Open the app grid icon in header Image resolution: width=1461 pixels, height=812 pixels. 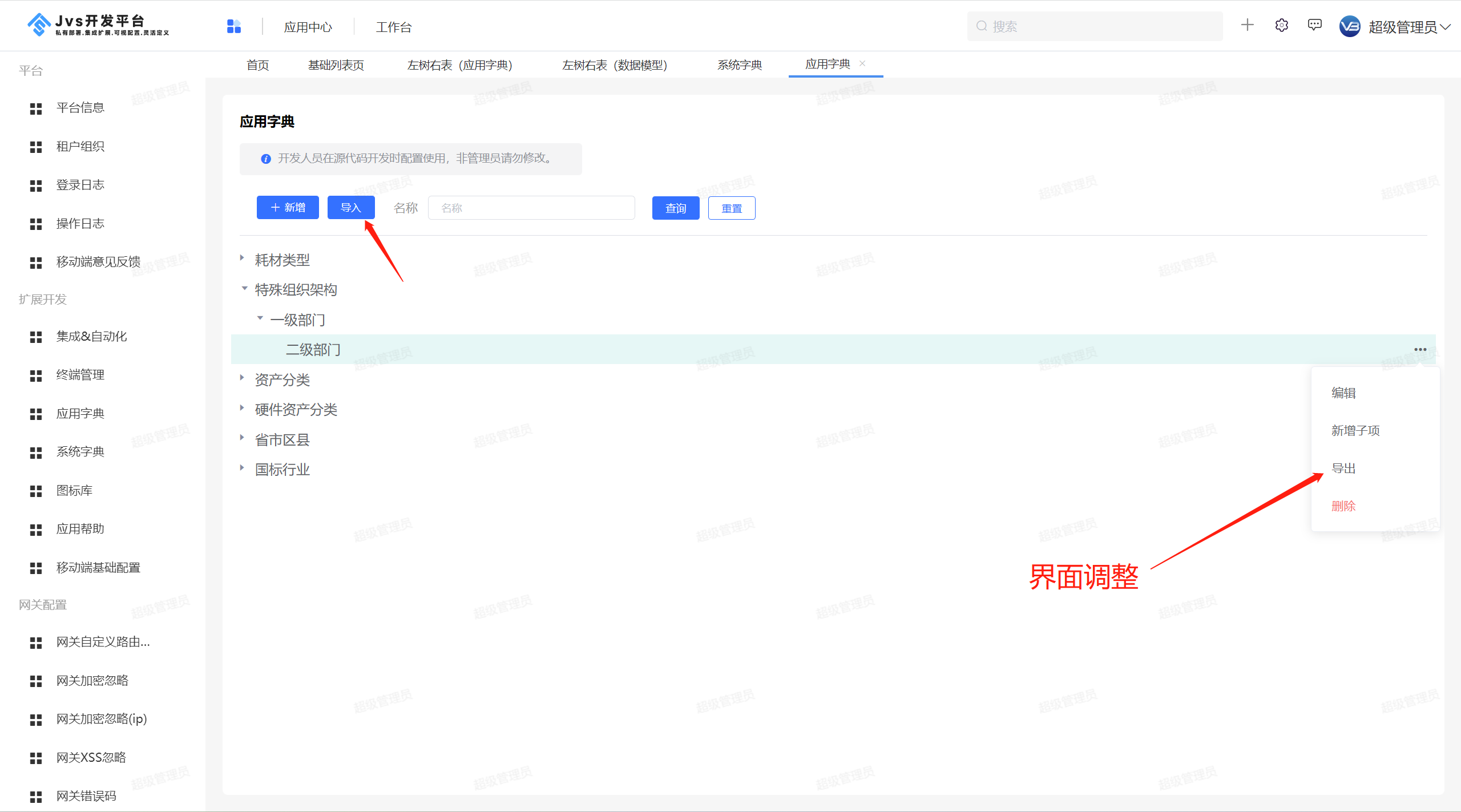[234, 26]
